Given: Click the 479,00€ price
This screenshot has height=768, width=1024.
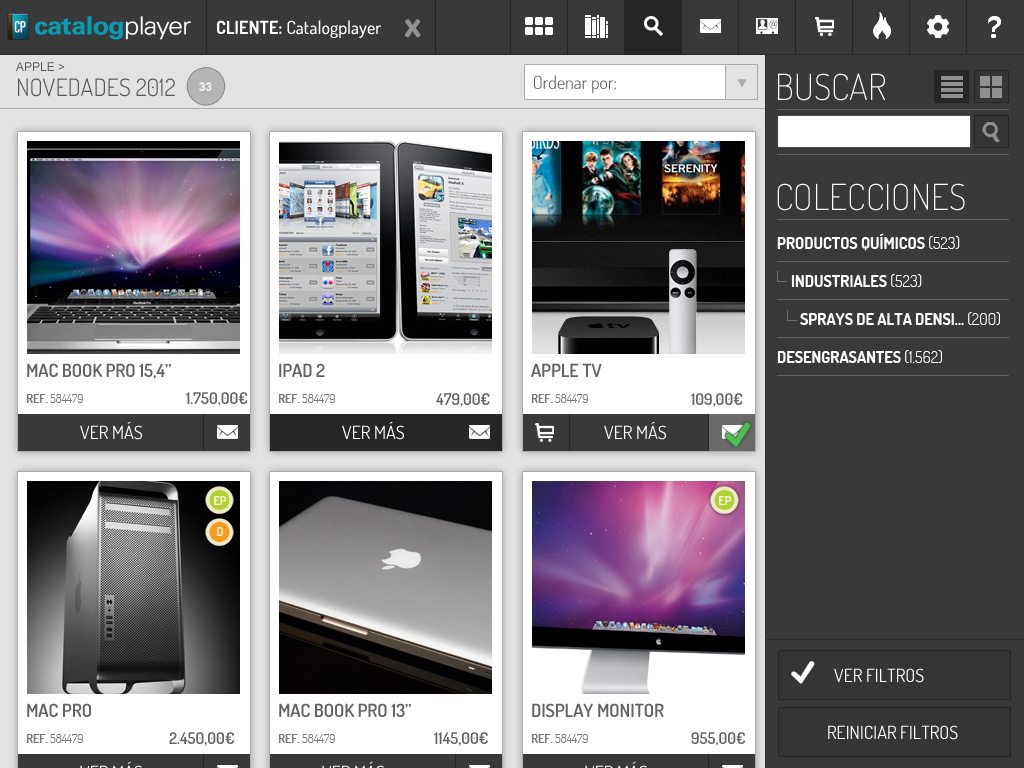Looking at the screenshot, I should pos(463,399).
